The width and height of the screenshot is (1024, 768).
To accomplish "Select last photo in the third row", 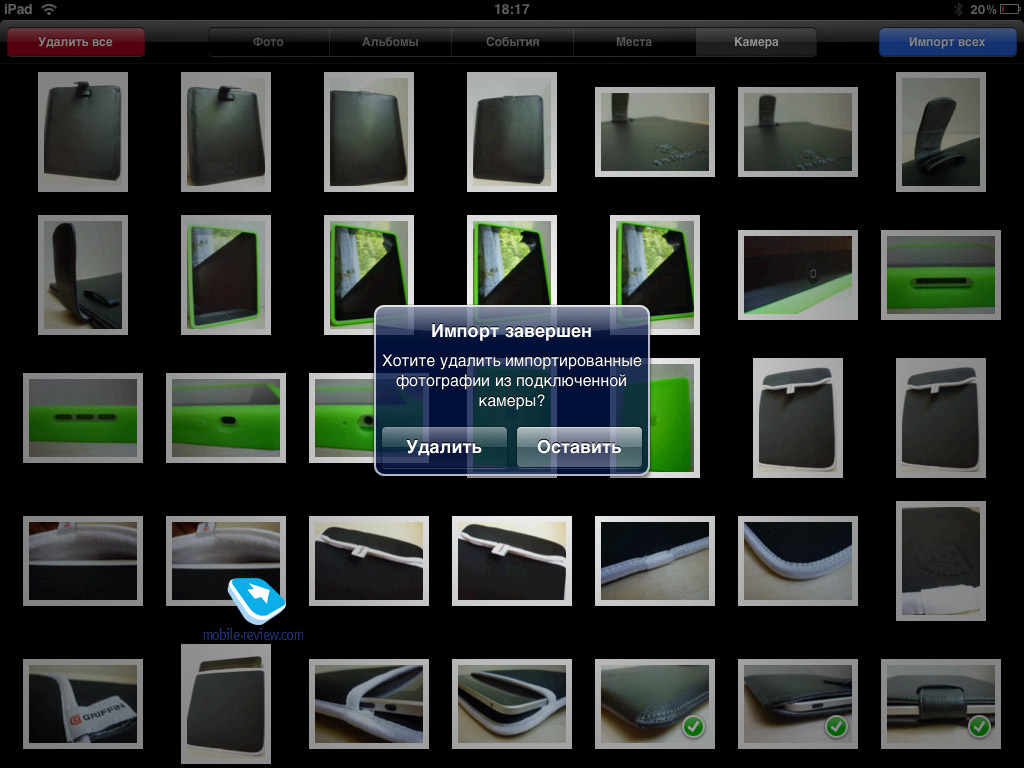I will click(941, 418).
